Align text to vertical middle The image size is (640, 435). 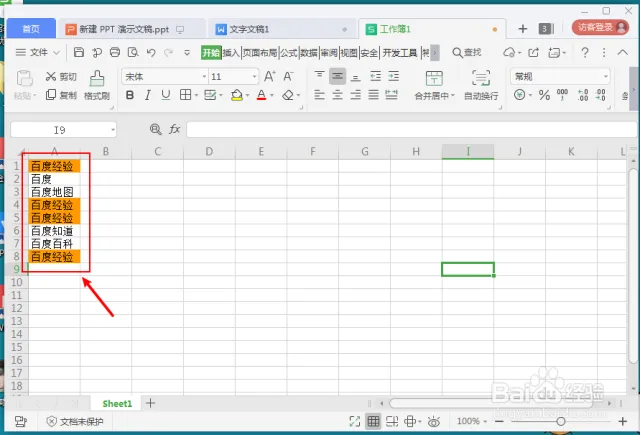[337, 76]
